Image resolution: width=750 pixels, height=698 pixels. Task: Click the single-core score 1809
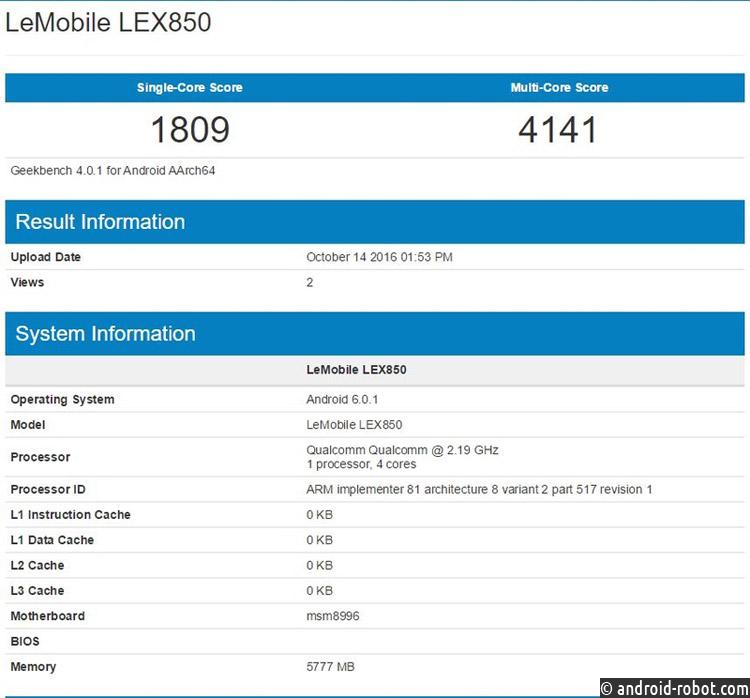(x=190, y=130)
